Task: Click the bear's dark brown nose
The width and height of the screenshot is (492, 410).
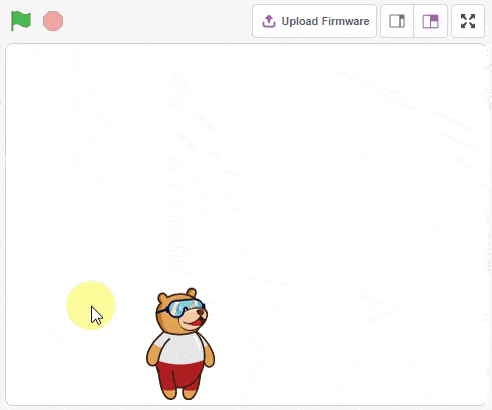Action: 201,312
